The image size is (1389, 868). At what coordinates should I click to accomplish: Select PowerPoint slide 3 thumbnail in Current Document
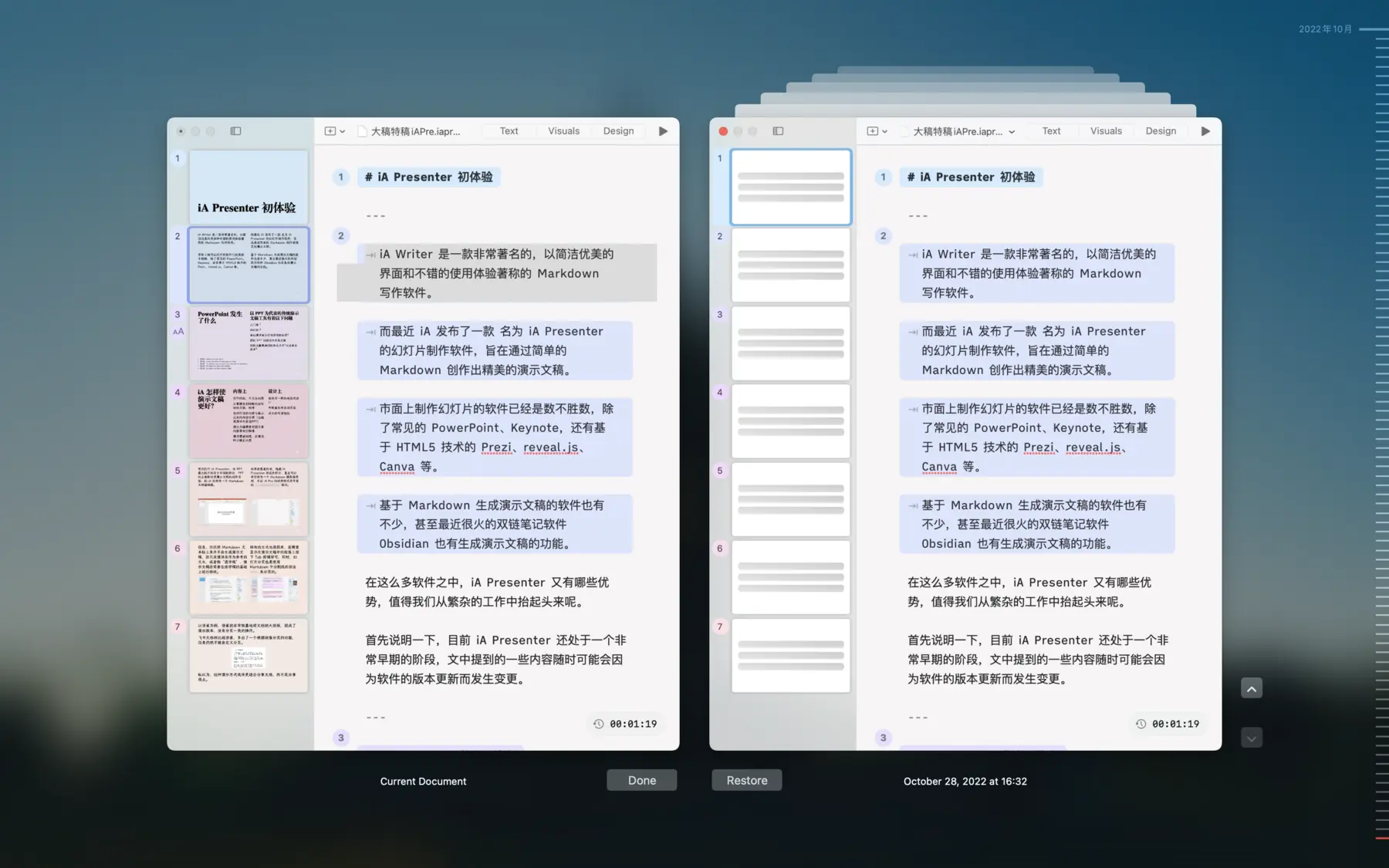[x=248, y=343]
